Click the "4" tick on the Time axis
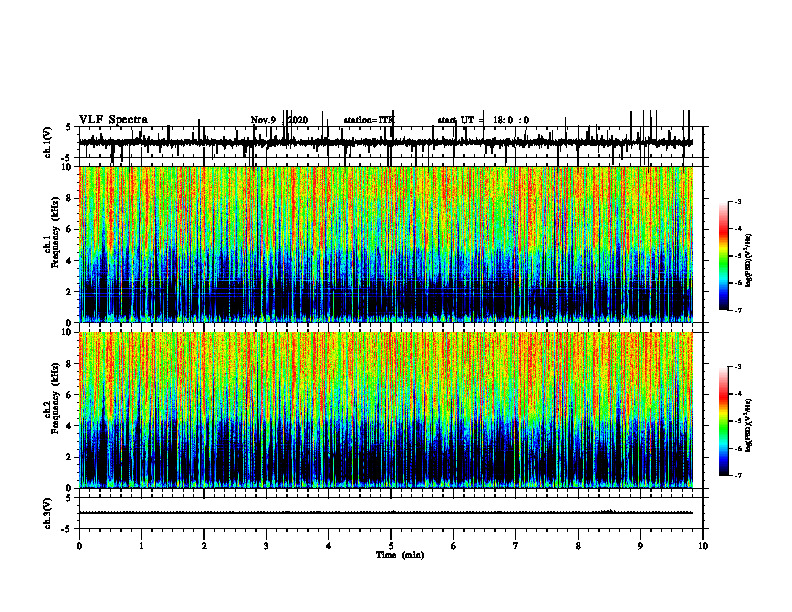Screen dimensions: 792x612 (329, 546)
